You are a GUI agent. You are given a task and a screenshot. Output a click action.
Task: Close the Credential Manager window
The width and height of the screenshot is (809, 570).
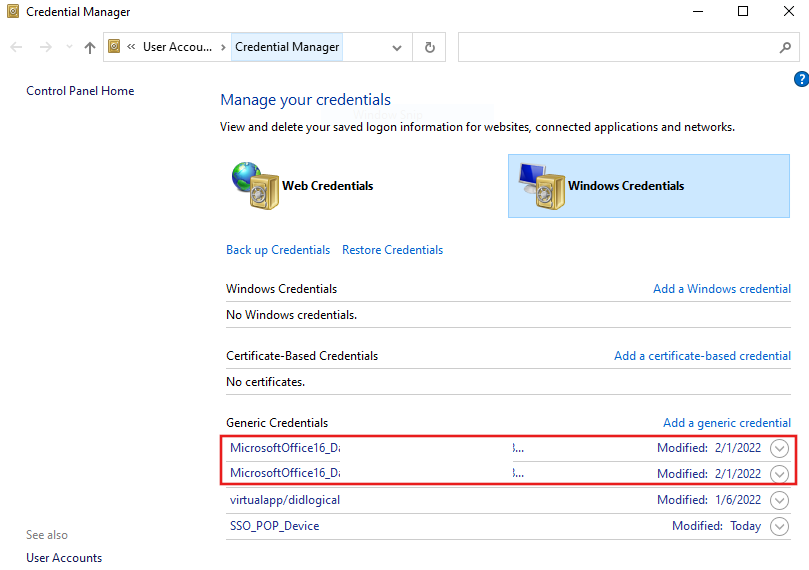pyautogui.click(x=788, y=11)
